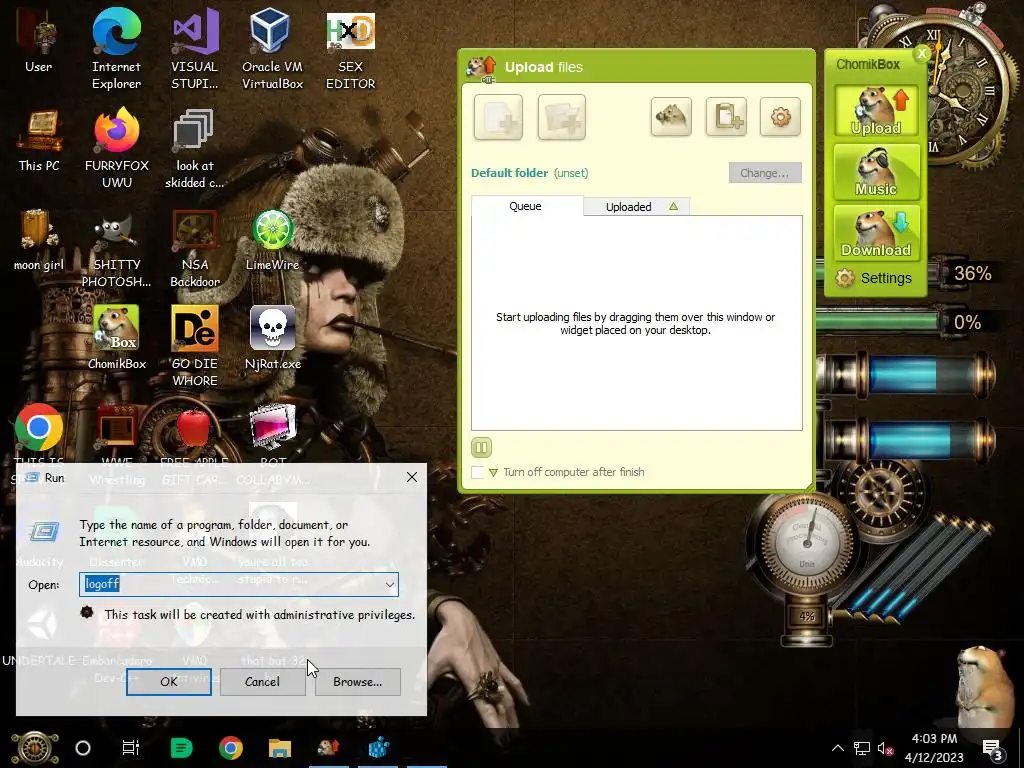Select the moon girl desktop icon
Viewport: 1024px width, 768px height.
click(x=39, y=240)
